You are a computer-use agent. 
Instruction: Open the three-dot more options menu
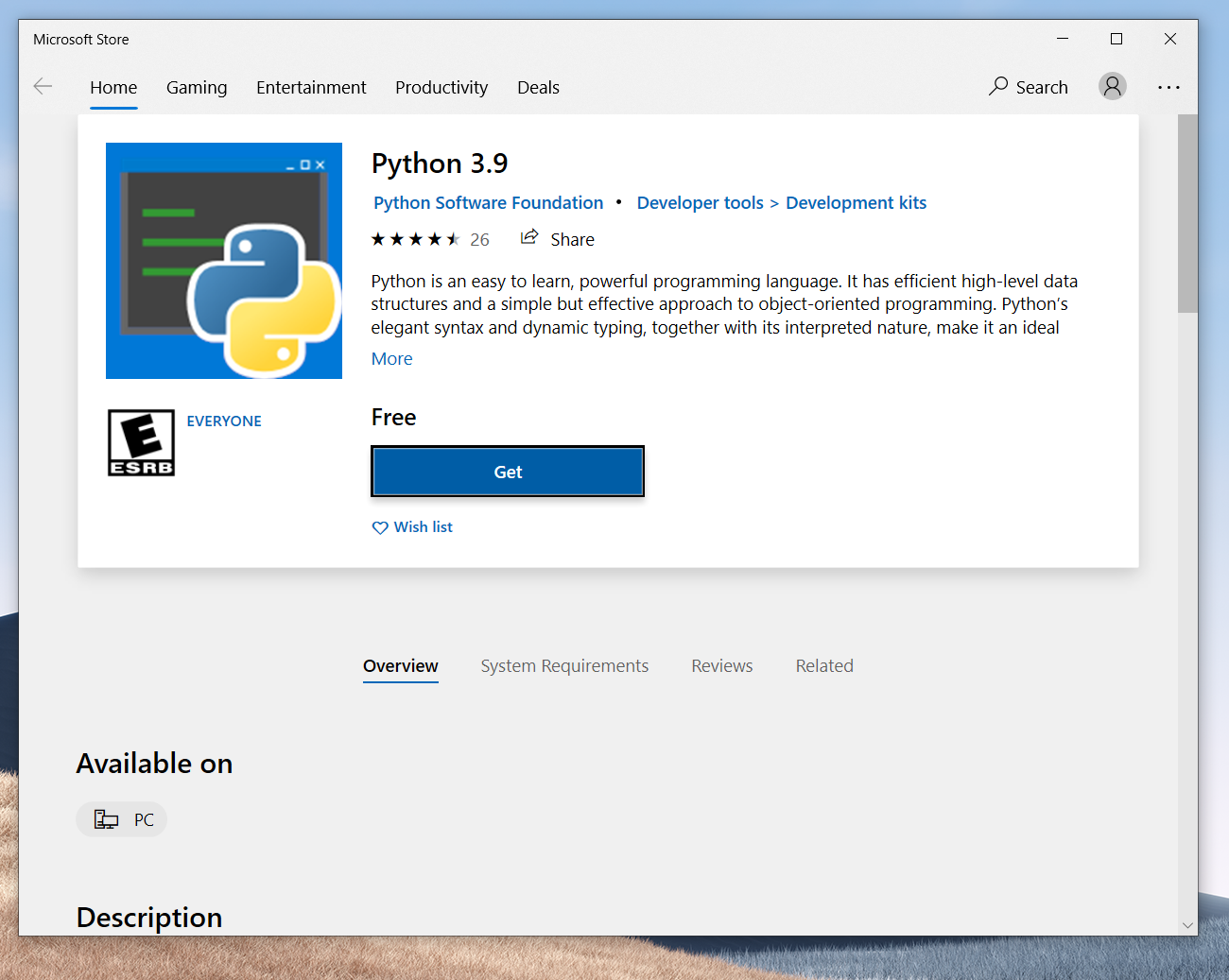coord(1168,87)
